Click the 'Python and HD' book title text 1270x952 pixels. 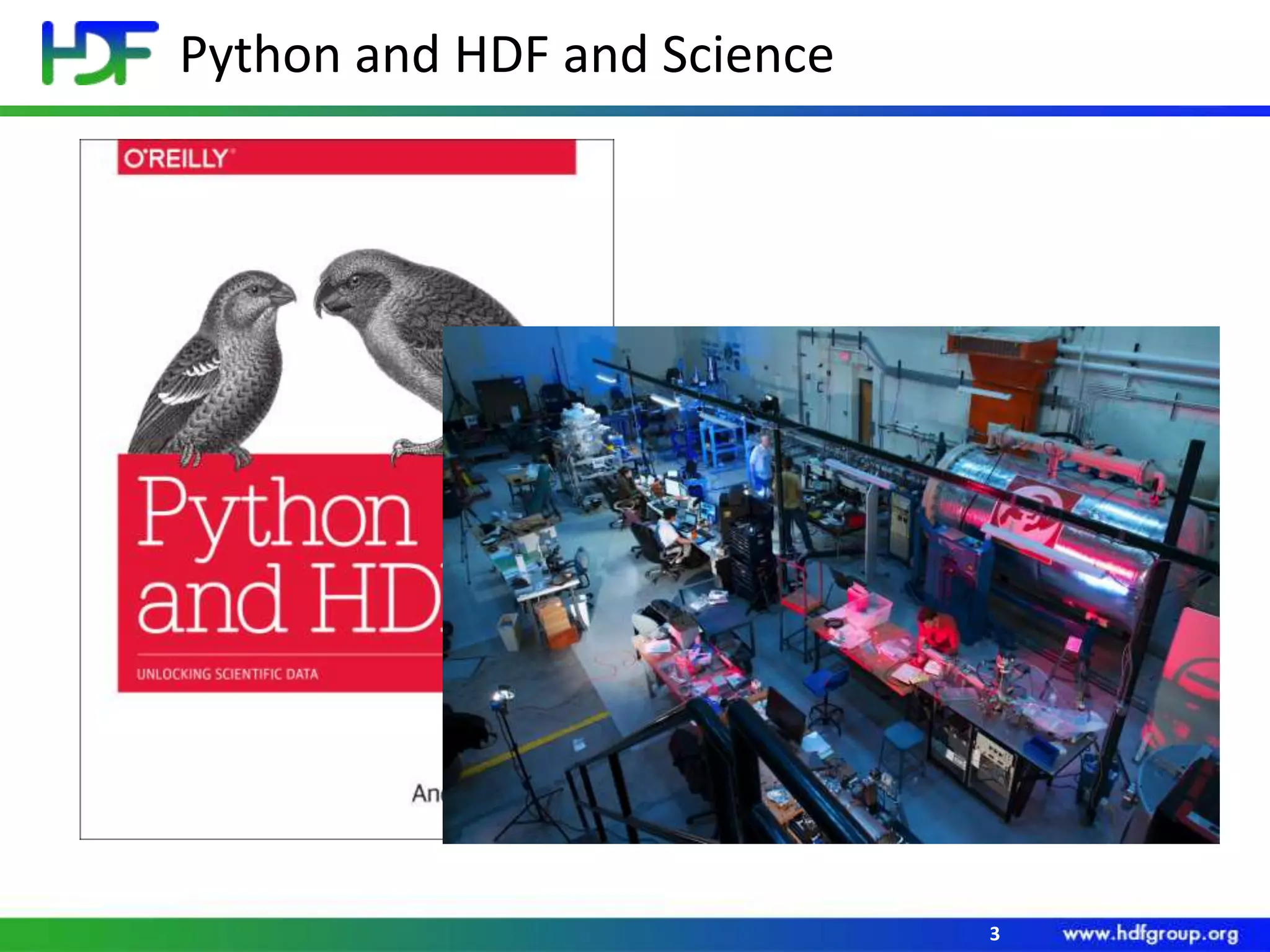[x=289, y=555]
